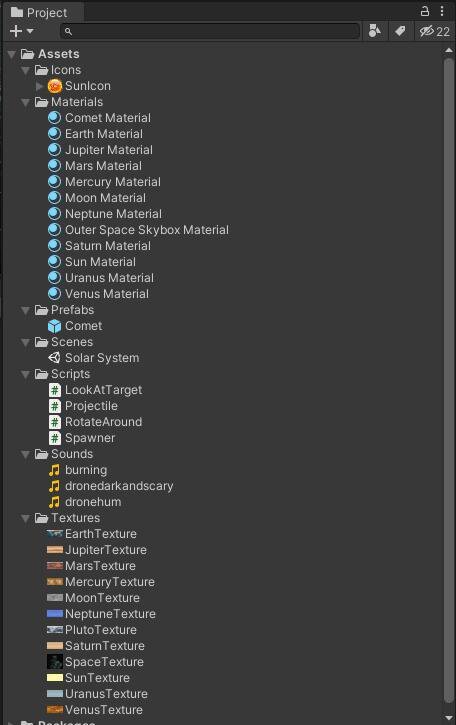Select the burning audio clip icon
The width and height of the screenshot is (456, 725).
coord(55,470)
